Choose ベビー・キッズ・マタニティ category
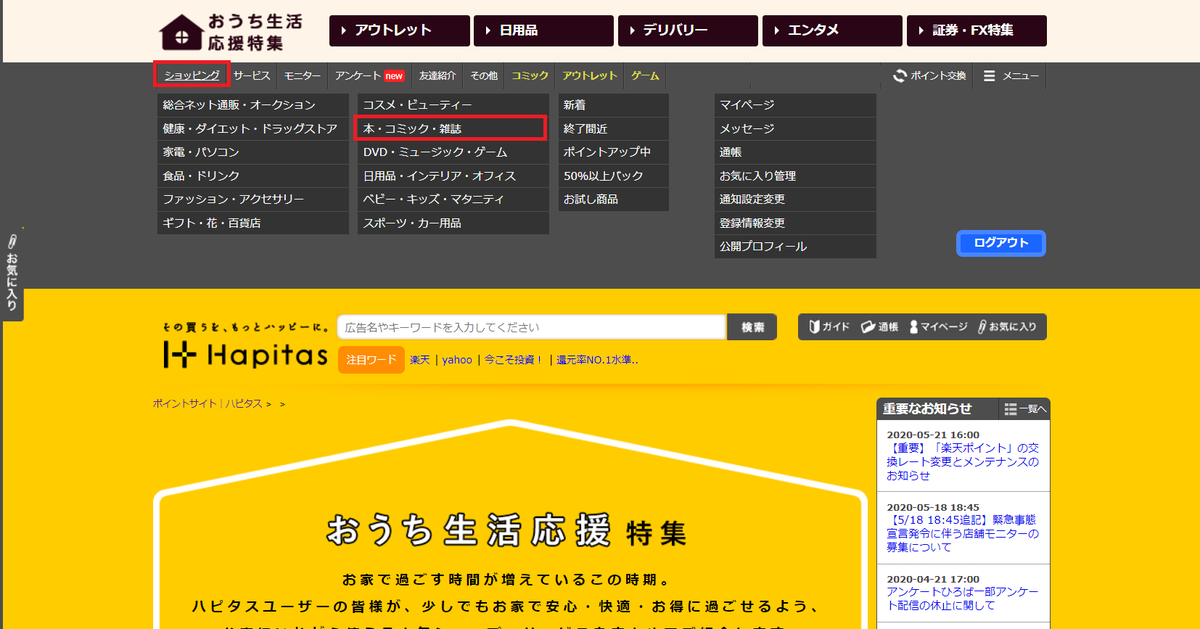The width and height of the screenshot is (1200, 629). point(453,199)
